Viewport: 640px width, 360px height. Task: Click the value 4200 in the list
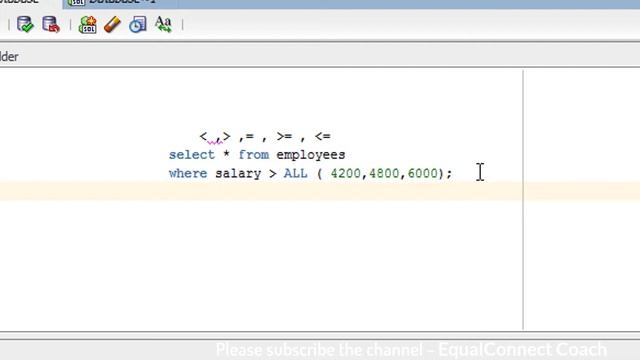[x=346, y=173]
